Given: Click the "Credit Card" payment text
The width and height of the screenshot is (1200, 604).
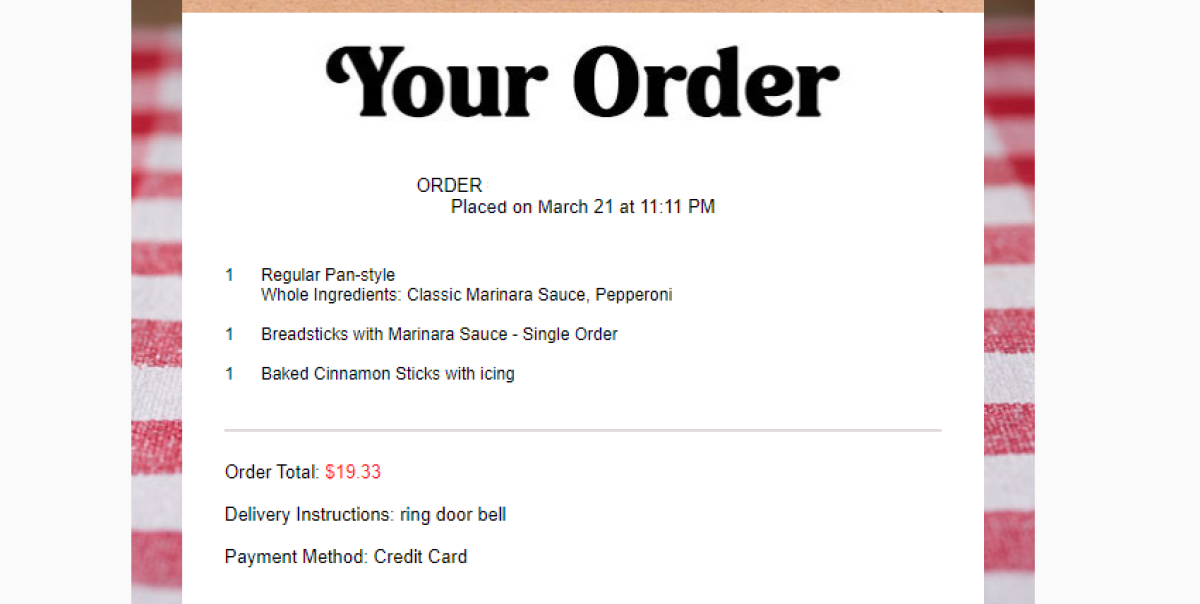Looking at the screenshot, I should pos(420,557).
